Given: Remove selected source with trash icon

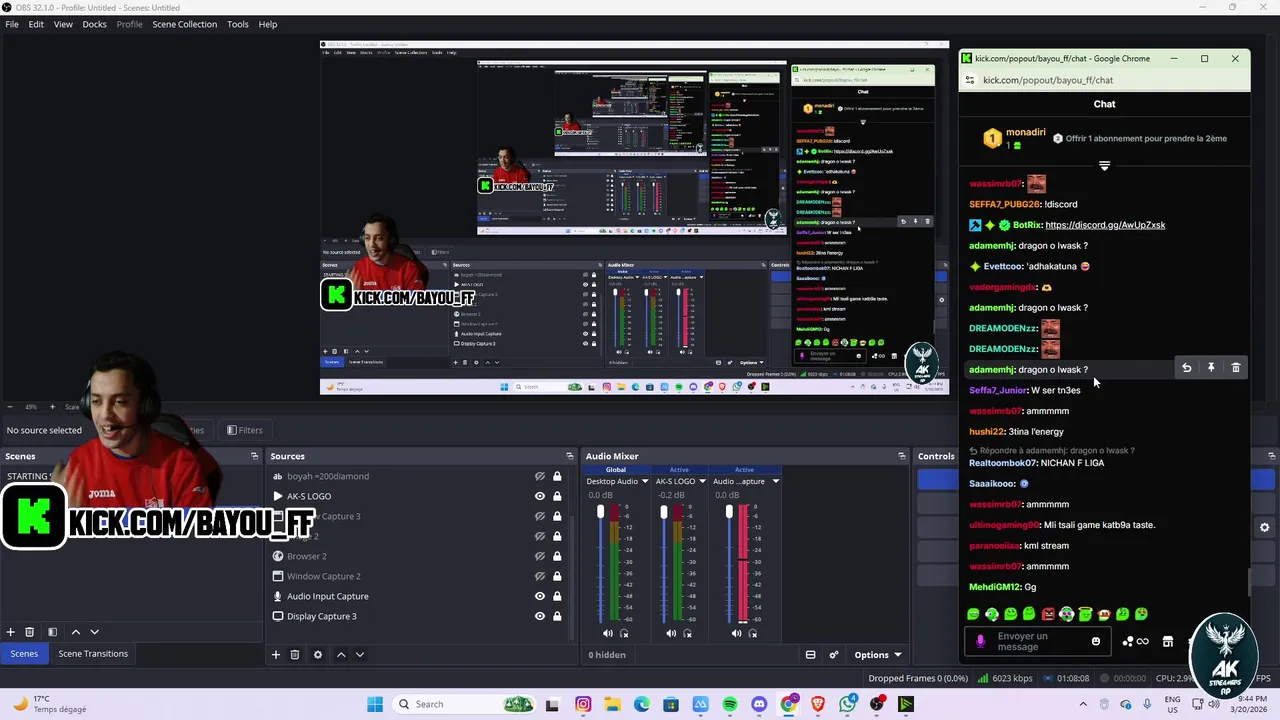Looking at the screenshot, I should [295, 654].
